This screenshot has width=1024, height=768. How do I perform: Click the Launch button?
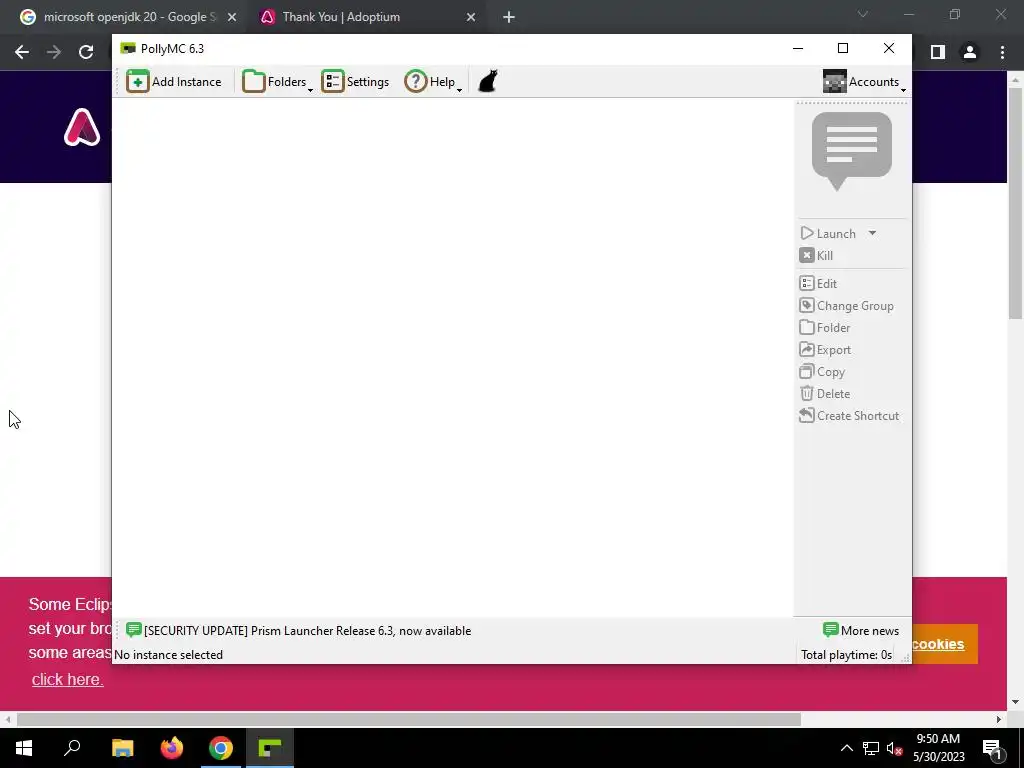pos(828,233)
